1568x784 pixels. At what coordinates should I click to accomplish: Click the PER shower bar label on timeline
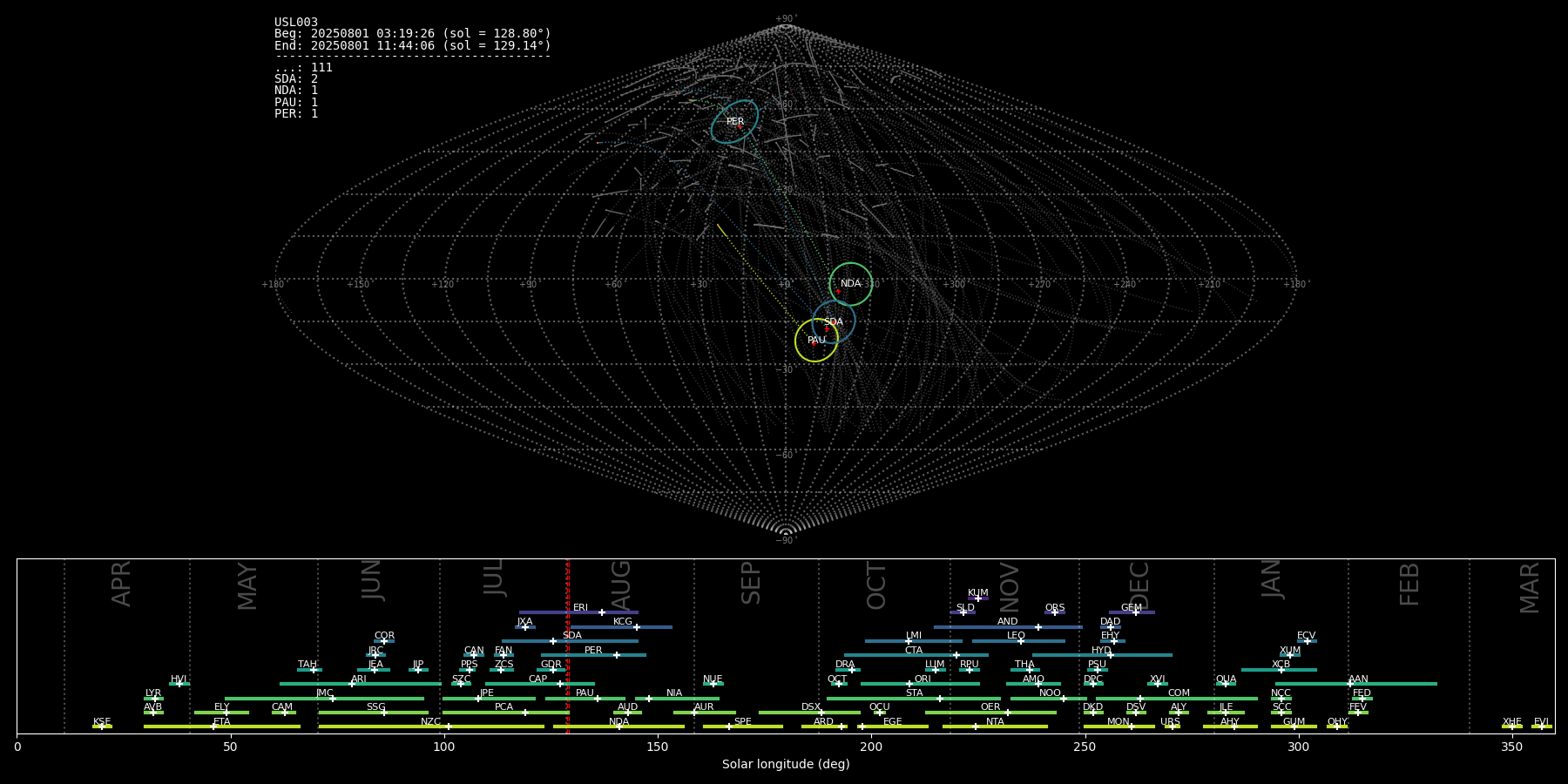tap(593, 651)
